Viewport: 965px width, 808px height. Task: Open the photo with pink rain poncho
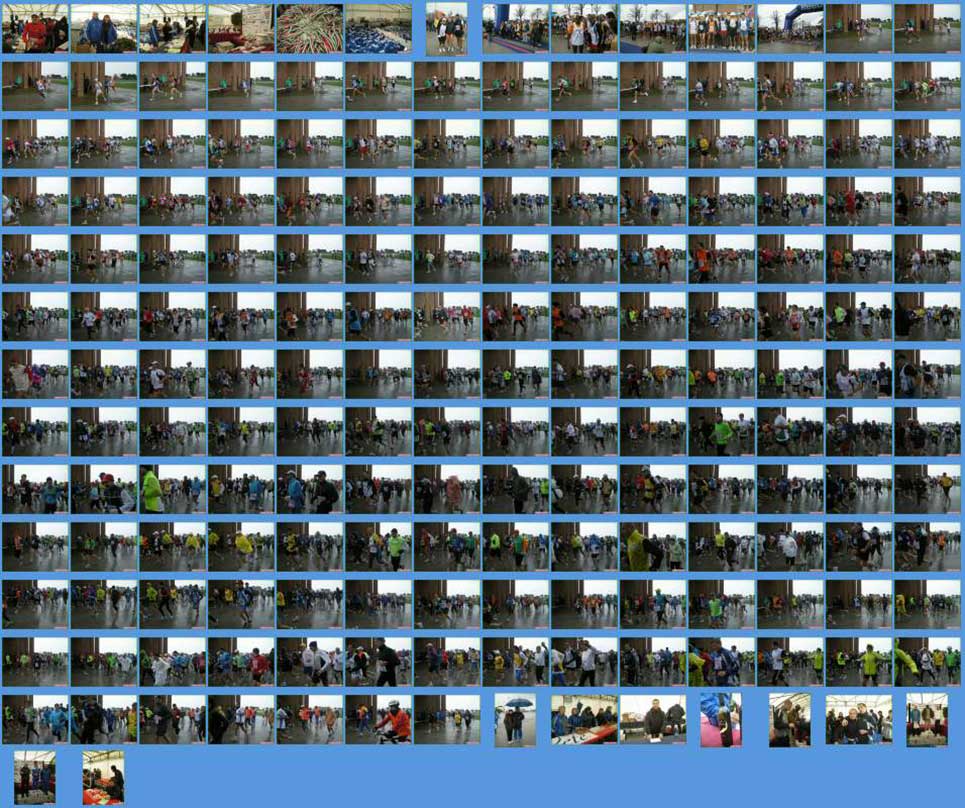pos(447,489)
